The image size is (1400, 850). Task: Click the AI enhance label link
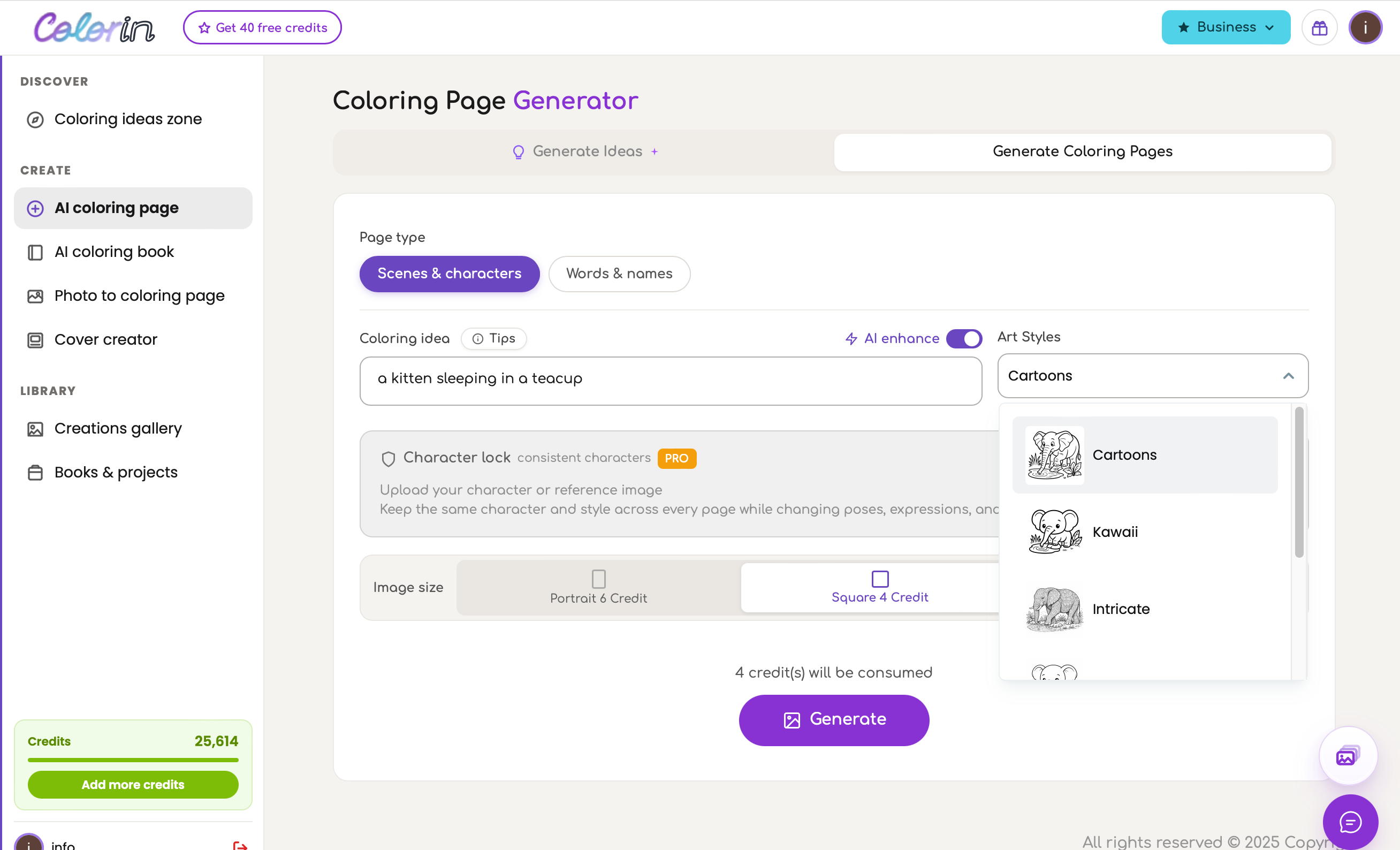tap(901, 339)
